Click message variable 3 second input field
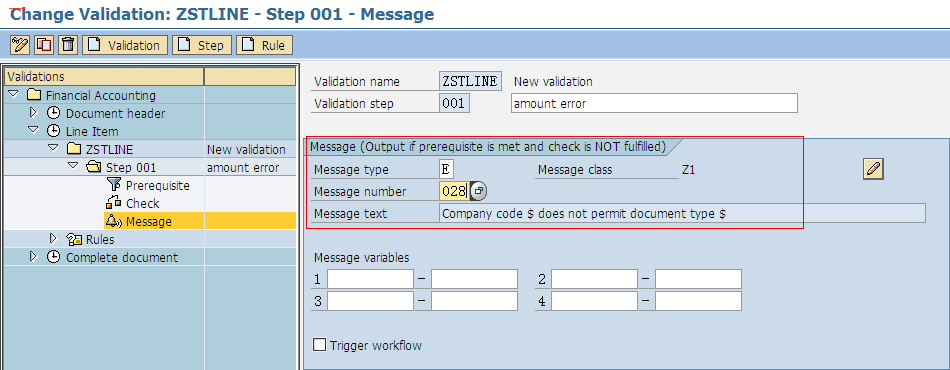 (474, 301)
